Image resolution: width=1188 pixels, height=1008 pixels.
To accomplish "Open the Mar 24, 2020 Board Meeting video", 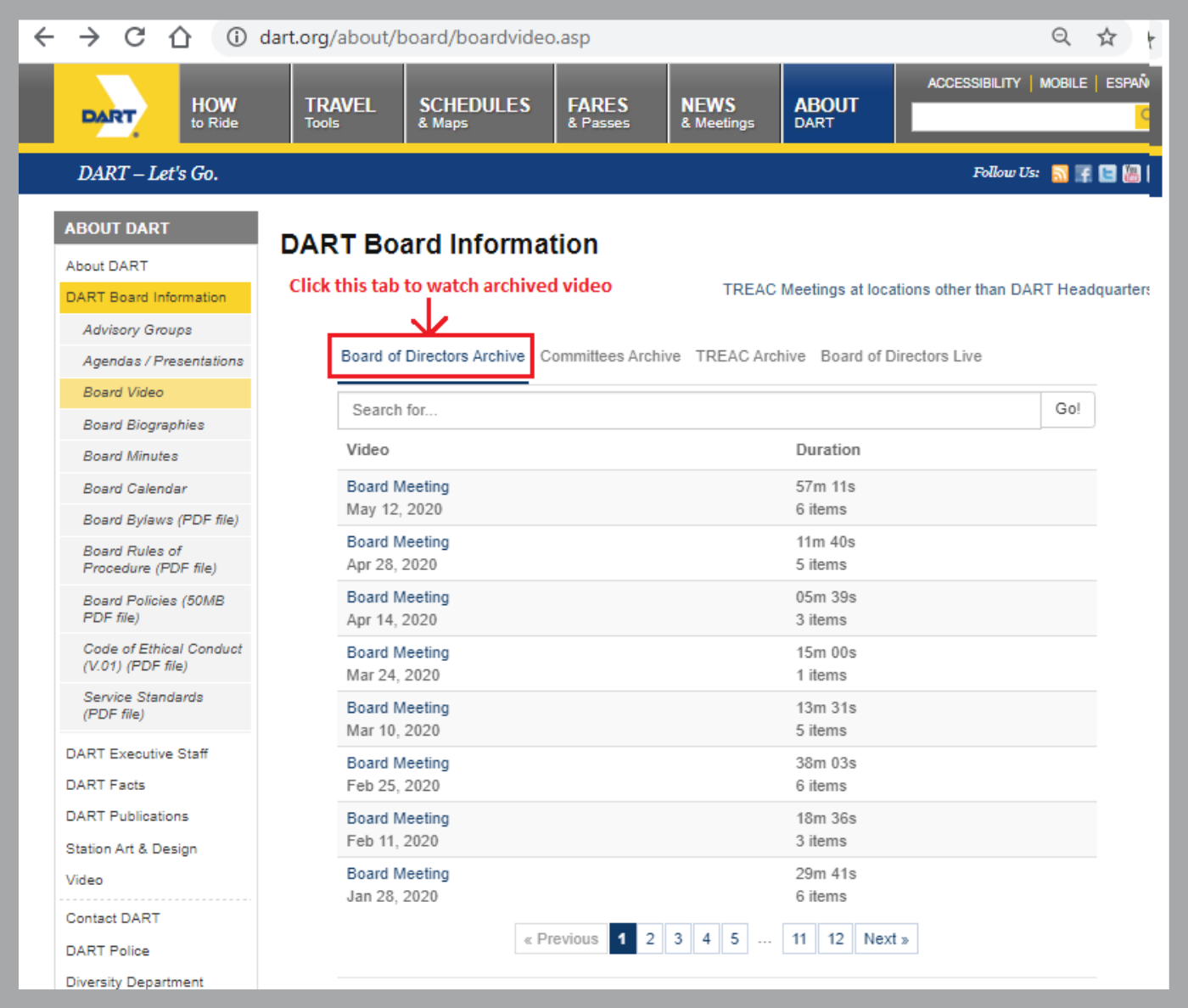I will (398, 652).
